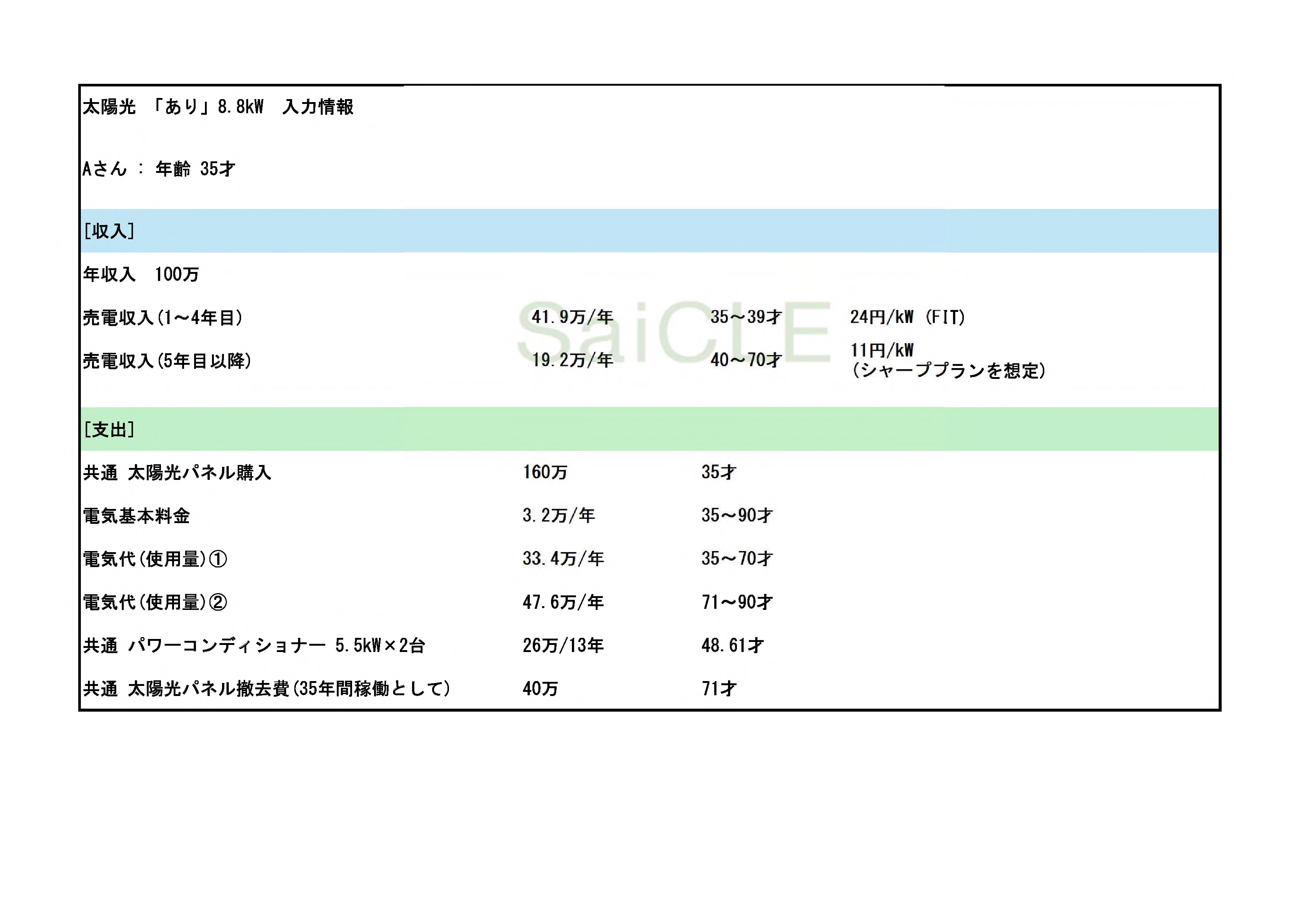Click 共通 太陽光パネル購入 row label

click(x=177, y=472)
